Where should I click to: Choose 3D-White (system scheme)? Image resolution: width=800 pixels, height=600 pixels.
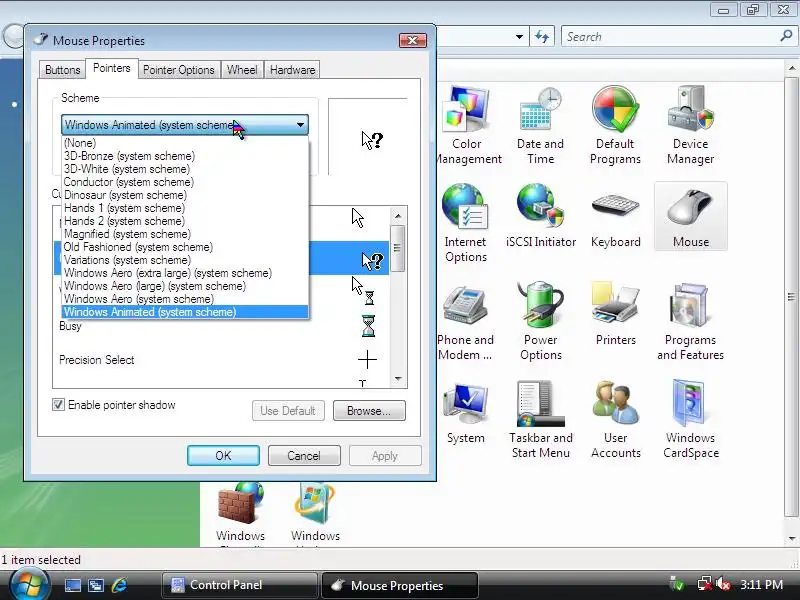(x=185, y=169)
